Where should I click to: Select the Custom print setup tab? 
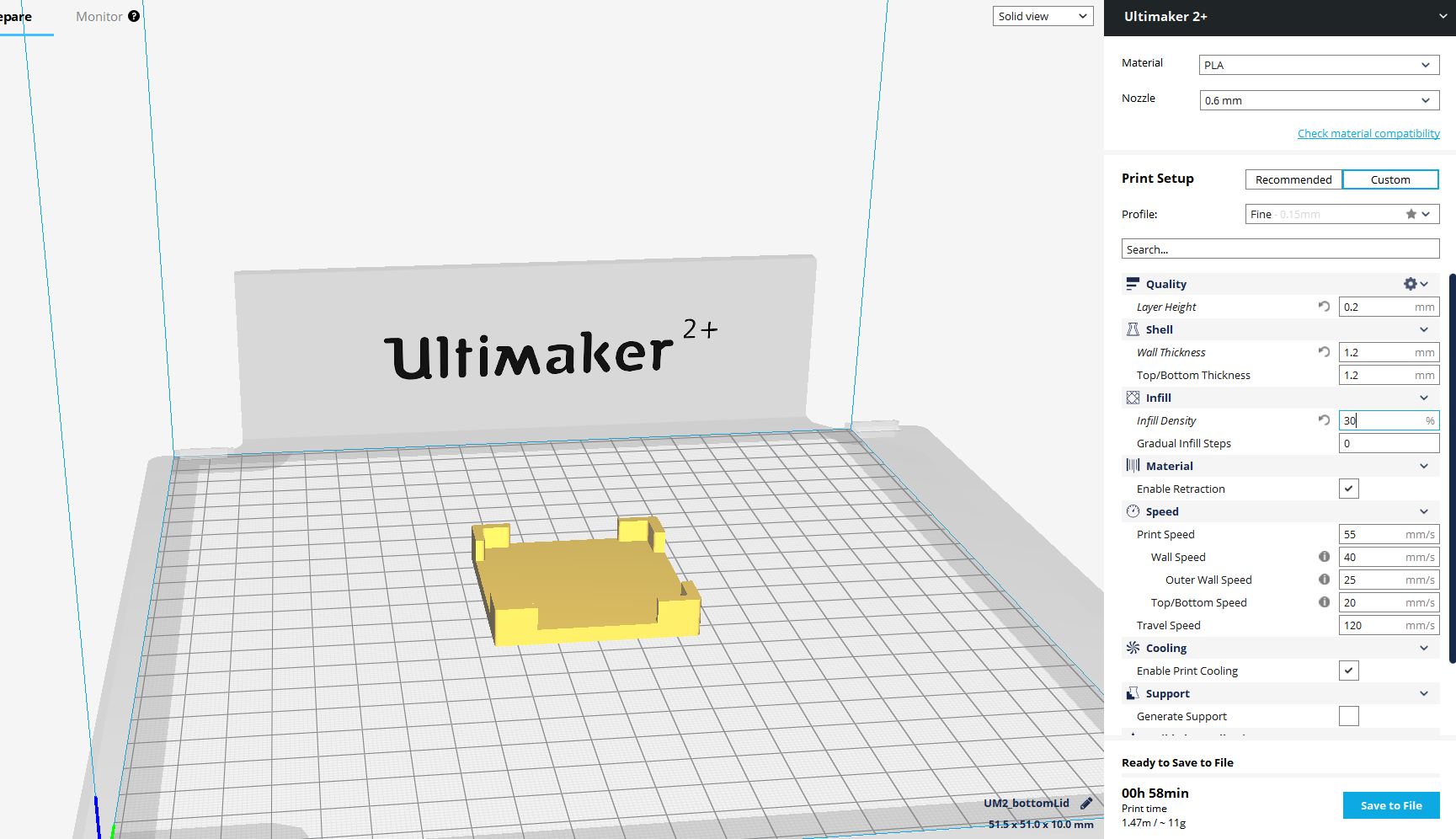point(1390,179)
